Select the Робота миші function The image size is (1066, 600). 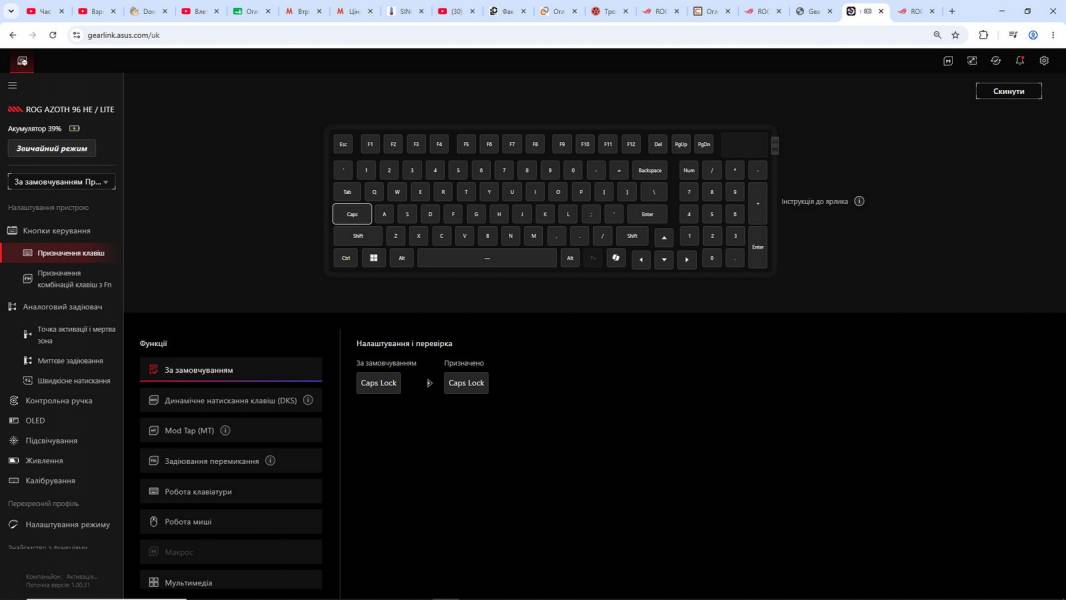(230, 522)
